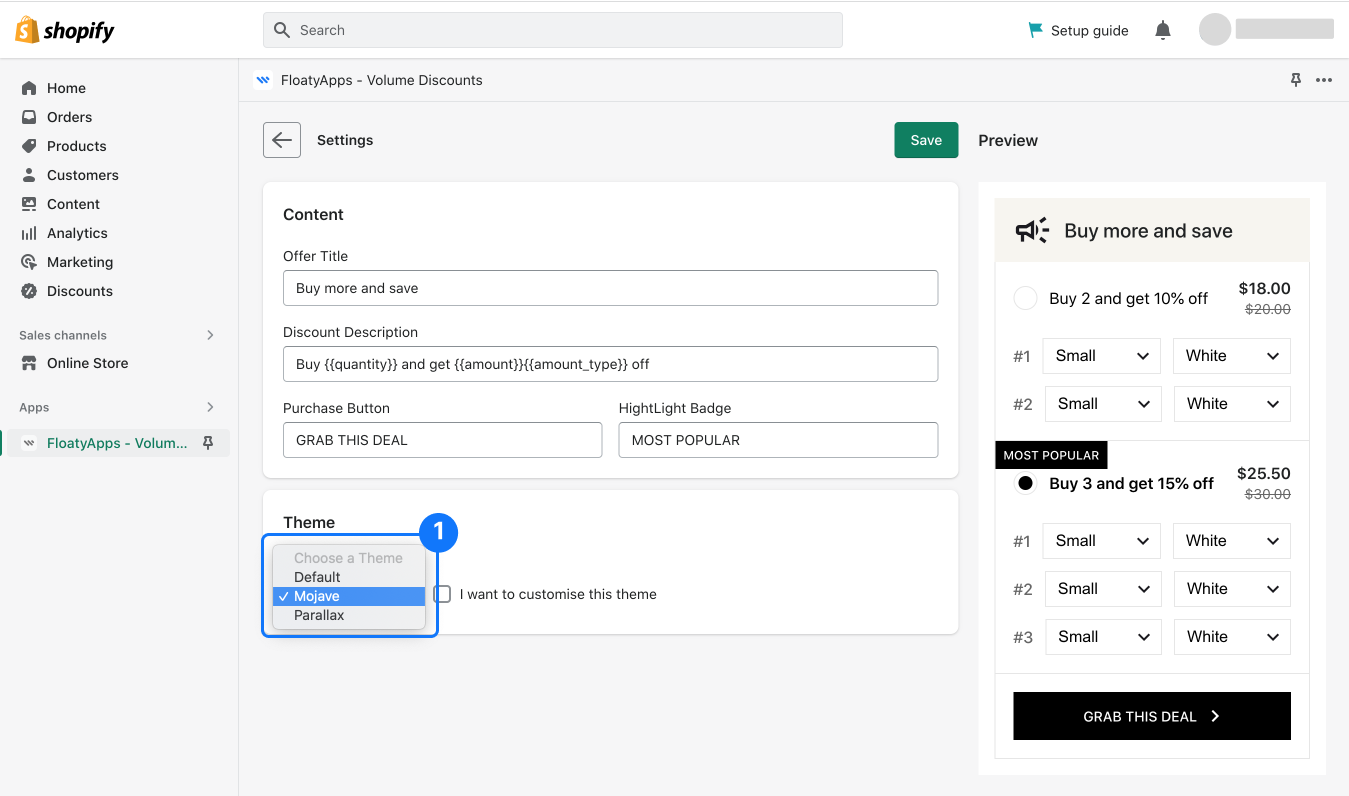The height and width of the screenshot is (796, 1349).
Task: Select the "Buy 3 and get 15% off" radio button
Action: tap(1025, 483)
